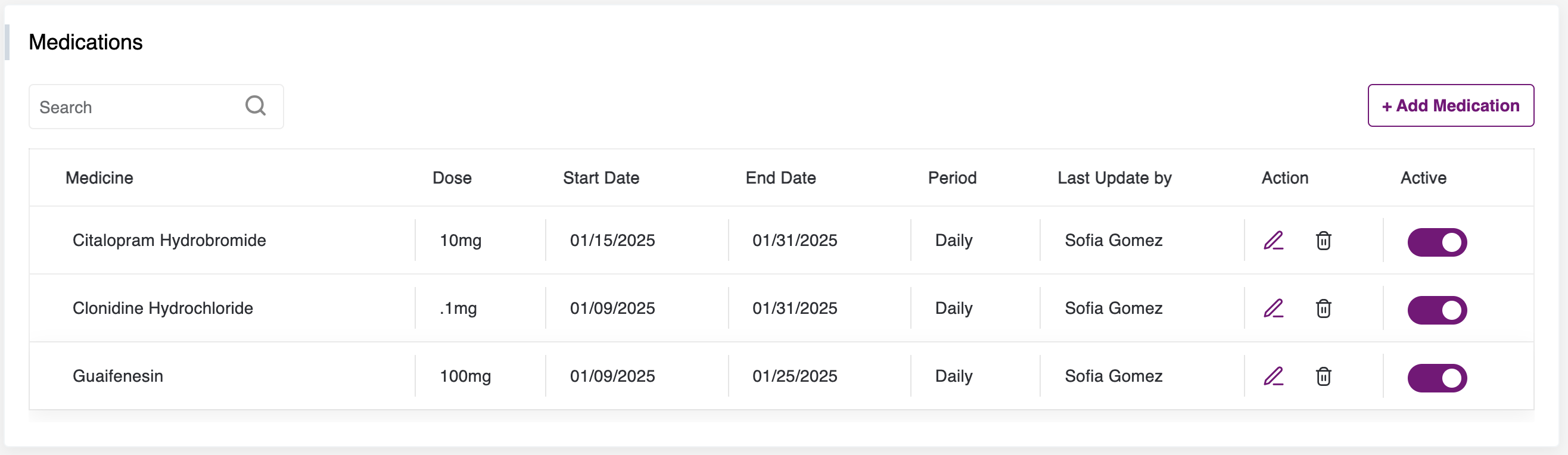This screenshot has height=455, width=1568.
Task: Edit the Clonidine Hydrochloride entry
Action: coord(1273,309)
